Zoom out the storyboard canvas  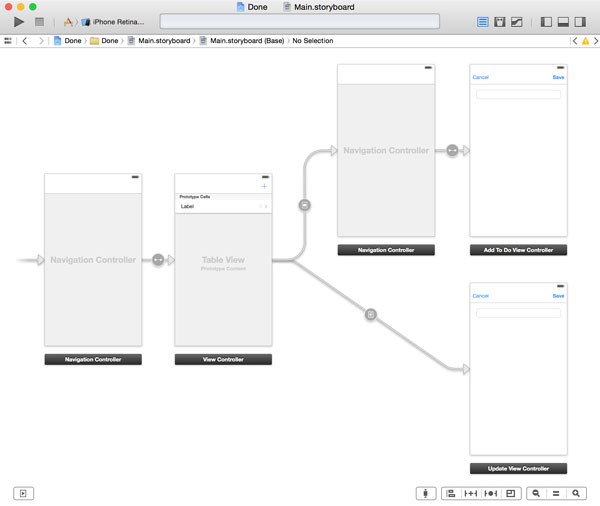pyautogui.click(x=536, y=493)
